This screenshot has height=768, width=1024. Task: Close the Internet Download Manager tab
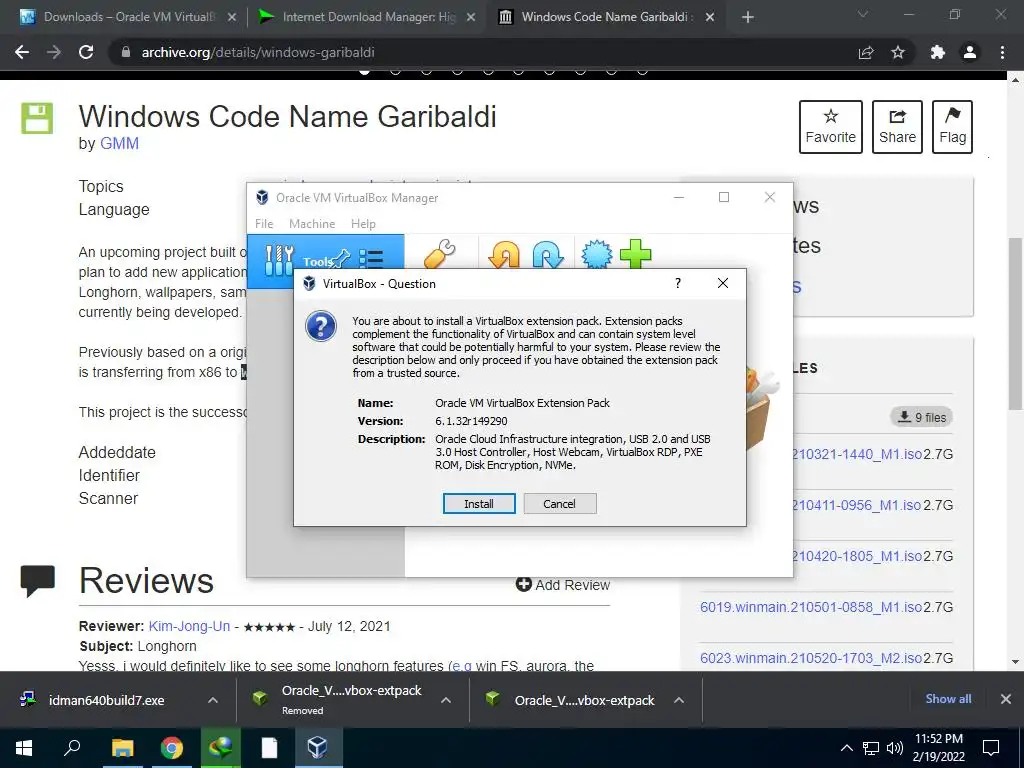(470, 18)
